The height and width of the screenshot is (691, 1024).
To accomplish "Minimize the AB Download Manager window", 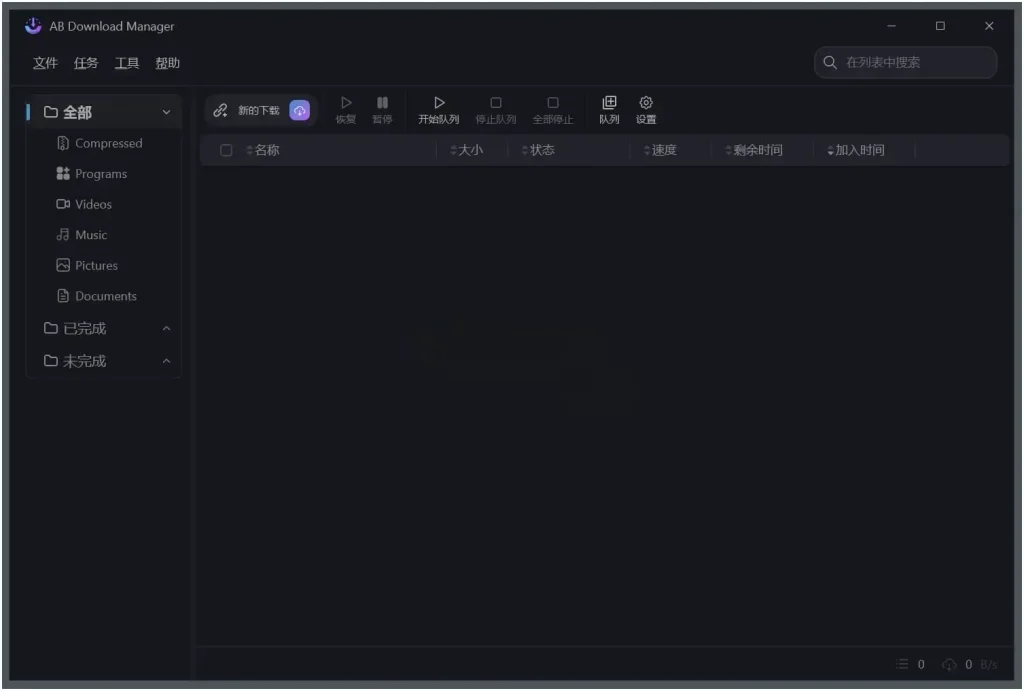I will 891,25.
